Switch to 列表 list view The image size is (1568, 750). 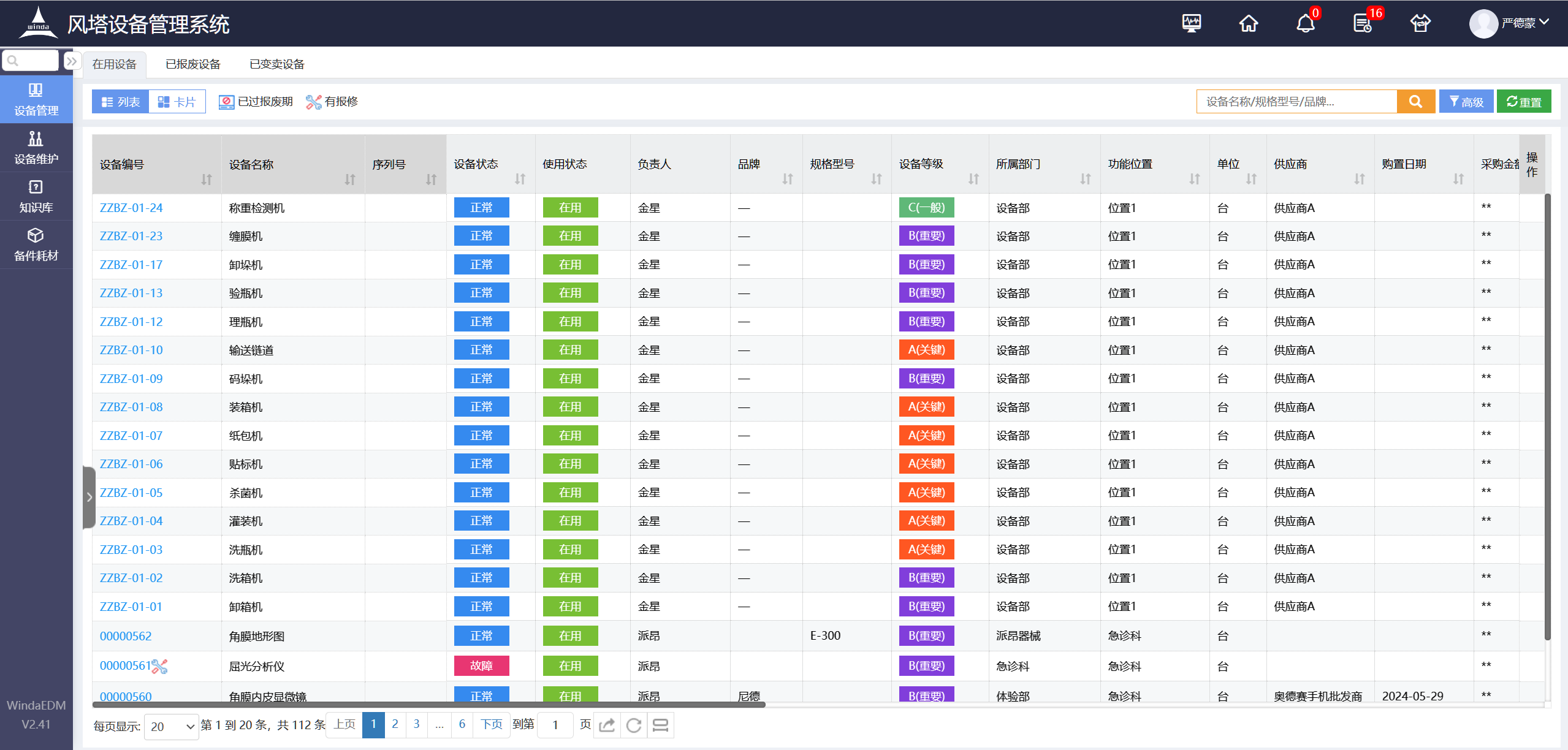(x=121, y=102)
